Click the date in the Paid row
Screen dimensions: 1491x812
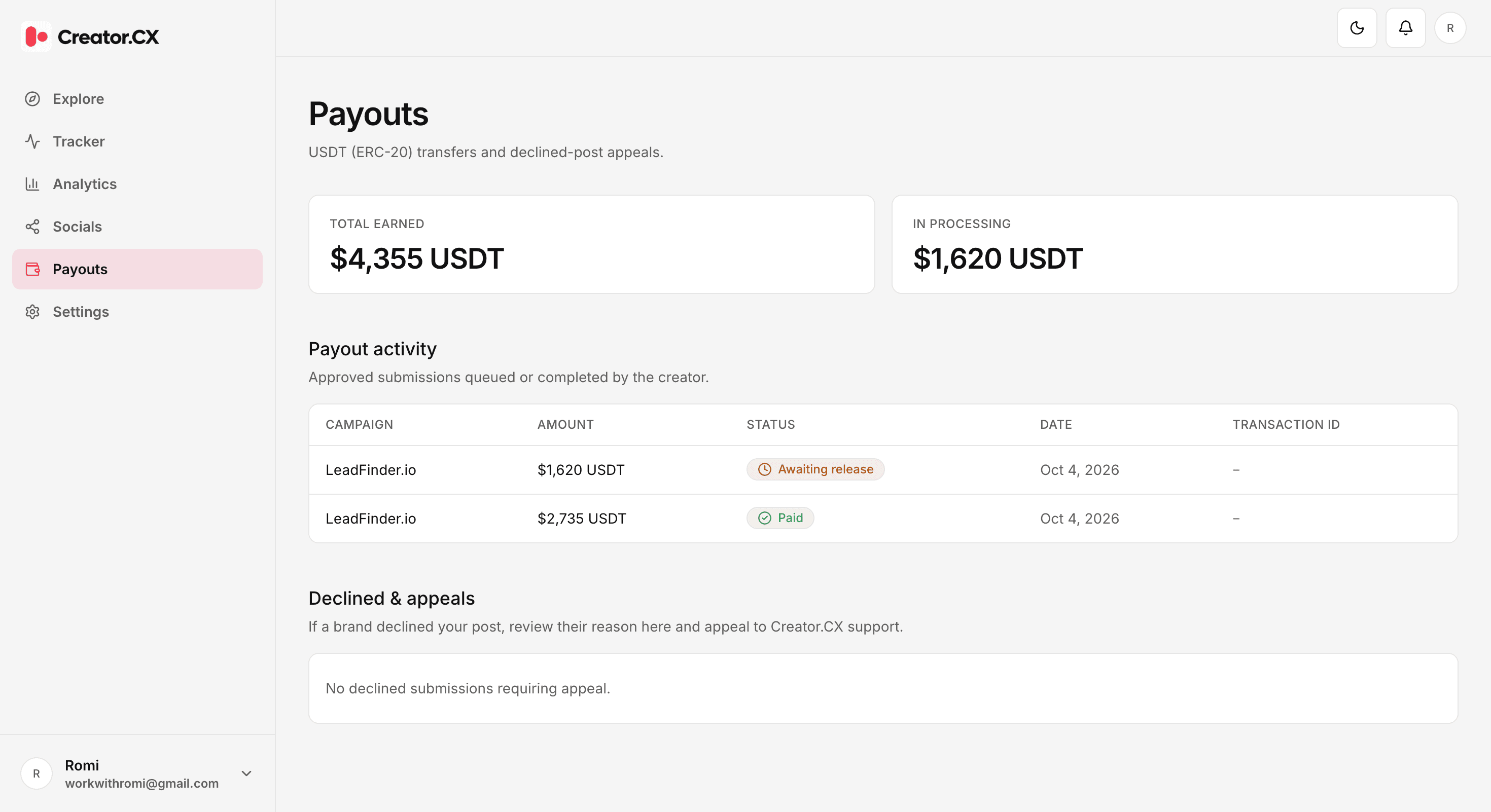1080,518
